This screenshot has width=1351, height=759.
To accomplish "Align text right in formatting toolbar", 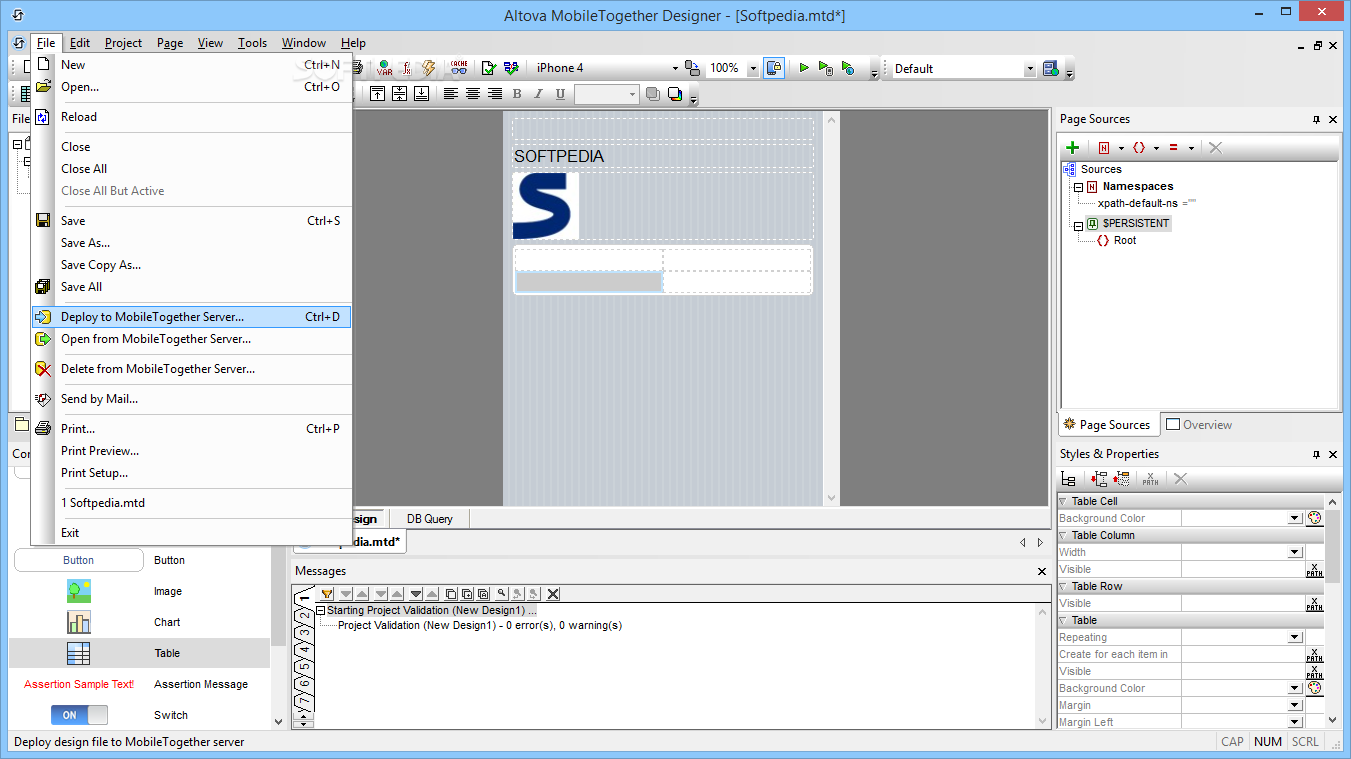I will click(x=495, y=94).
